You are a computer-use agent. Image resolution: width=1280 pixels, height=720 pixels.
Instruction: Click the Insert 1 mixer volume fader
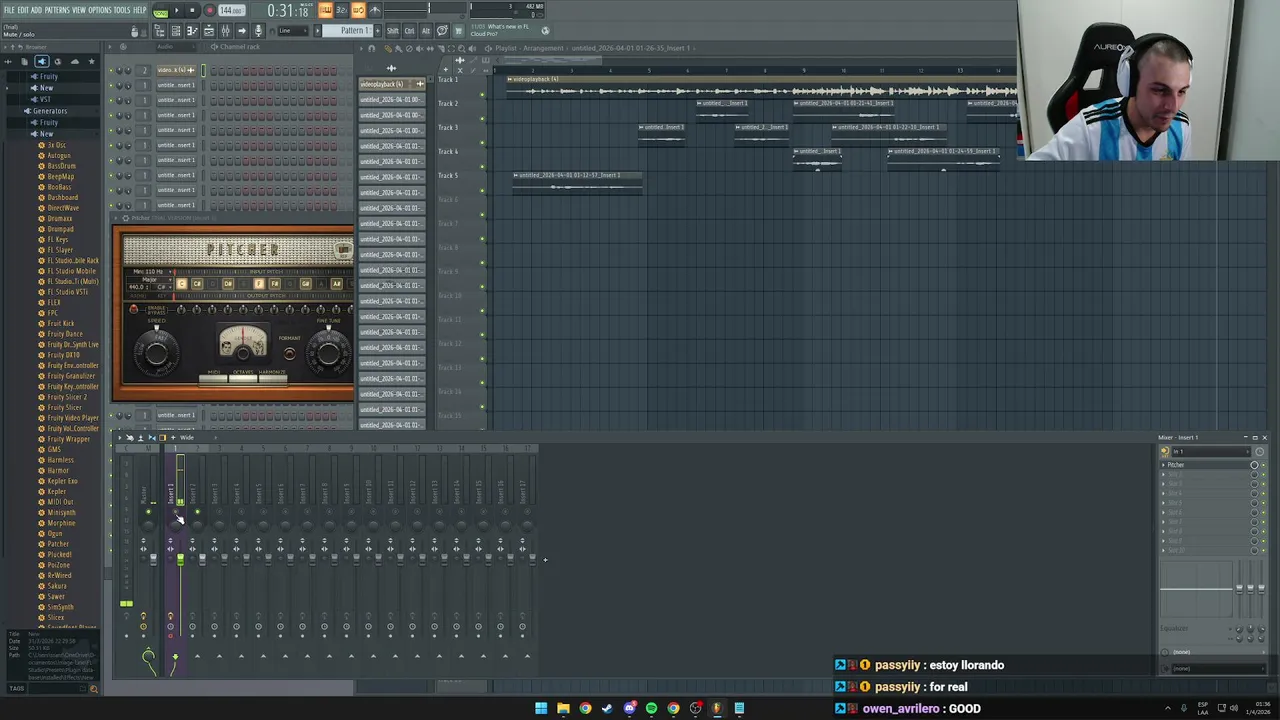coord(180,559)
